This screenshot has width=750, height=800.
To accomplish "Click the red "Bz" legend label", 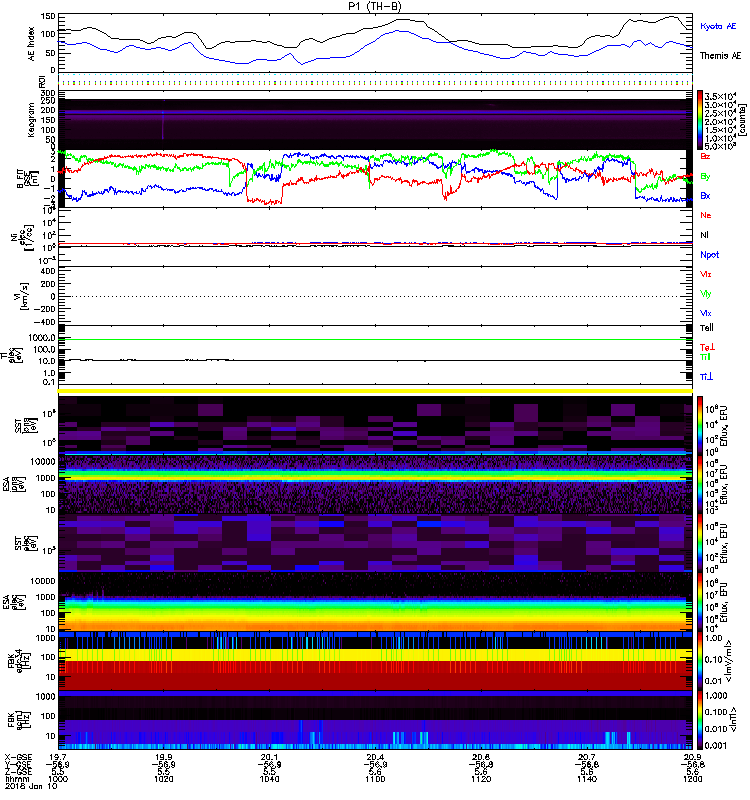I will coord(705,156).
